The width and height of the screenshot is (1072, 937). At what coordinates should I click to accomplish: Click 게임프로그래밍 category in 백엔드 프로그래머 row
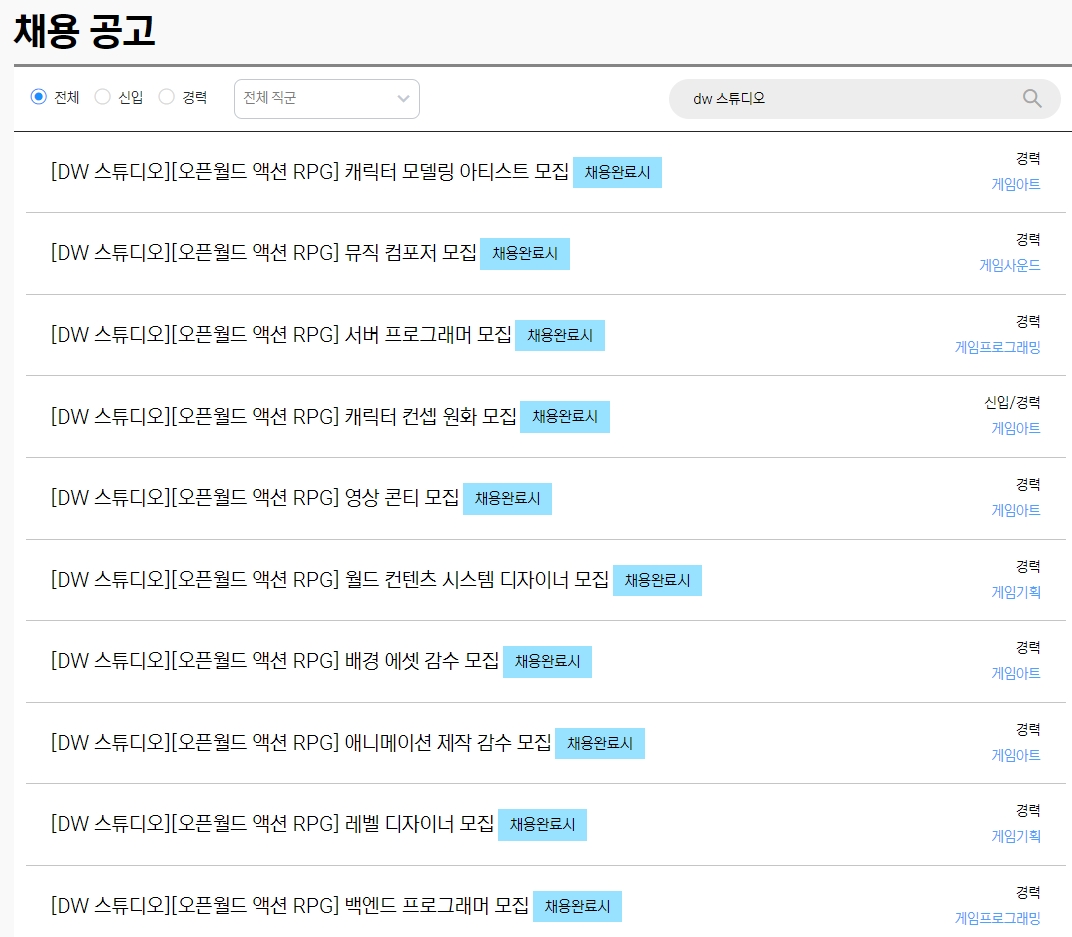(997, 919)
